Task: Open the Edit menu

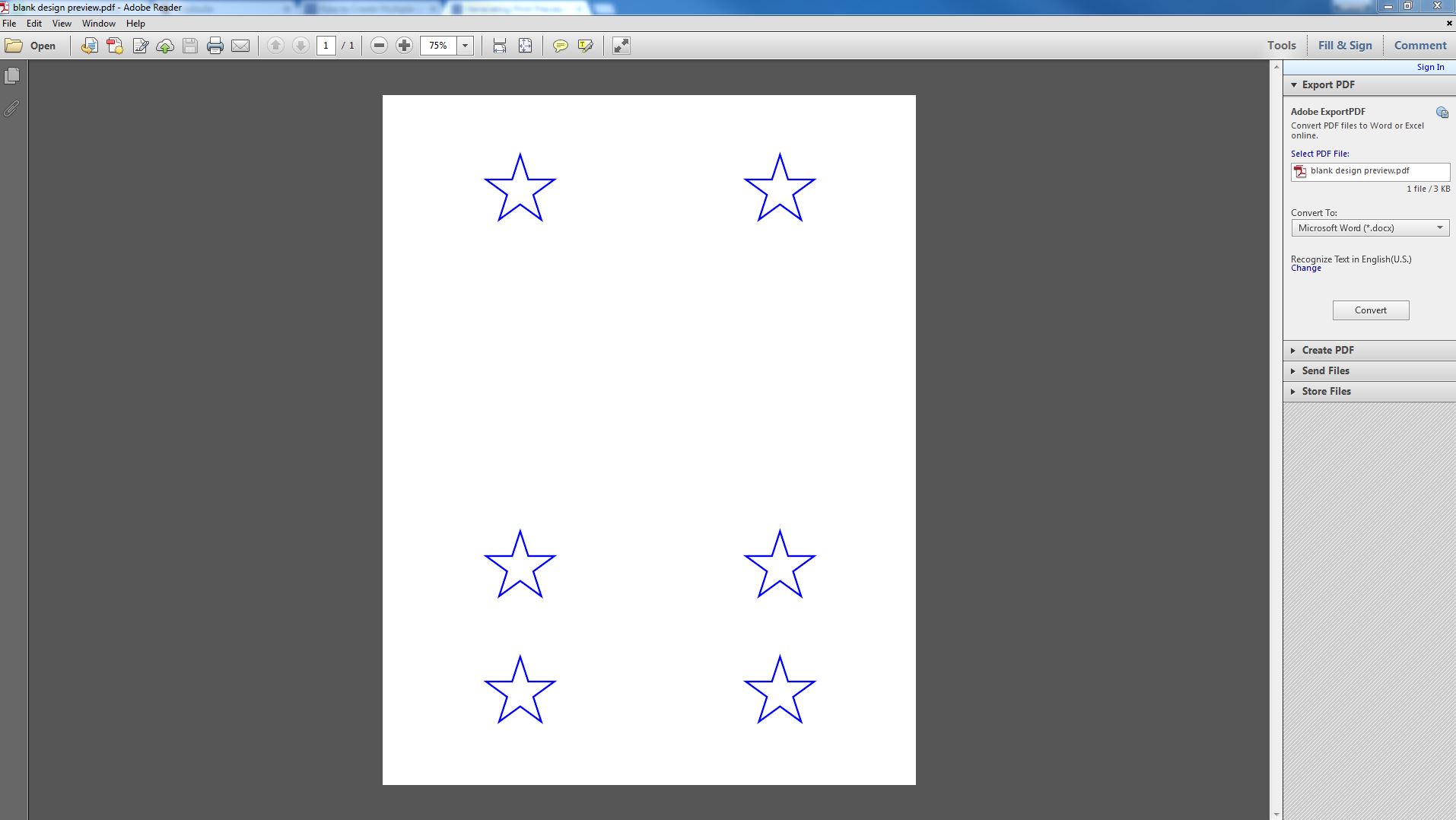Action: (x=33, y=24)
